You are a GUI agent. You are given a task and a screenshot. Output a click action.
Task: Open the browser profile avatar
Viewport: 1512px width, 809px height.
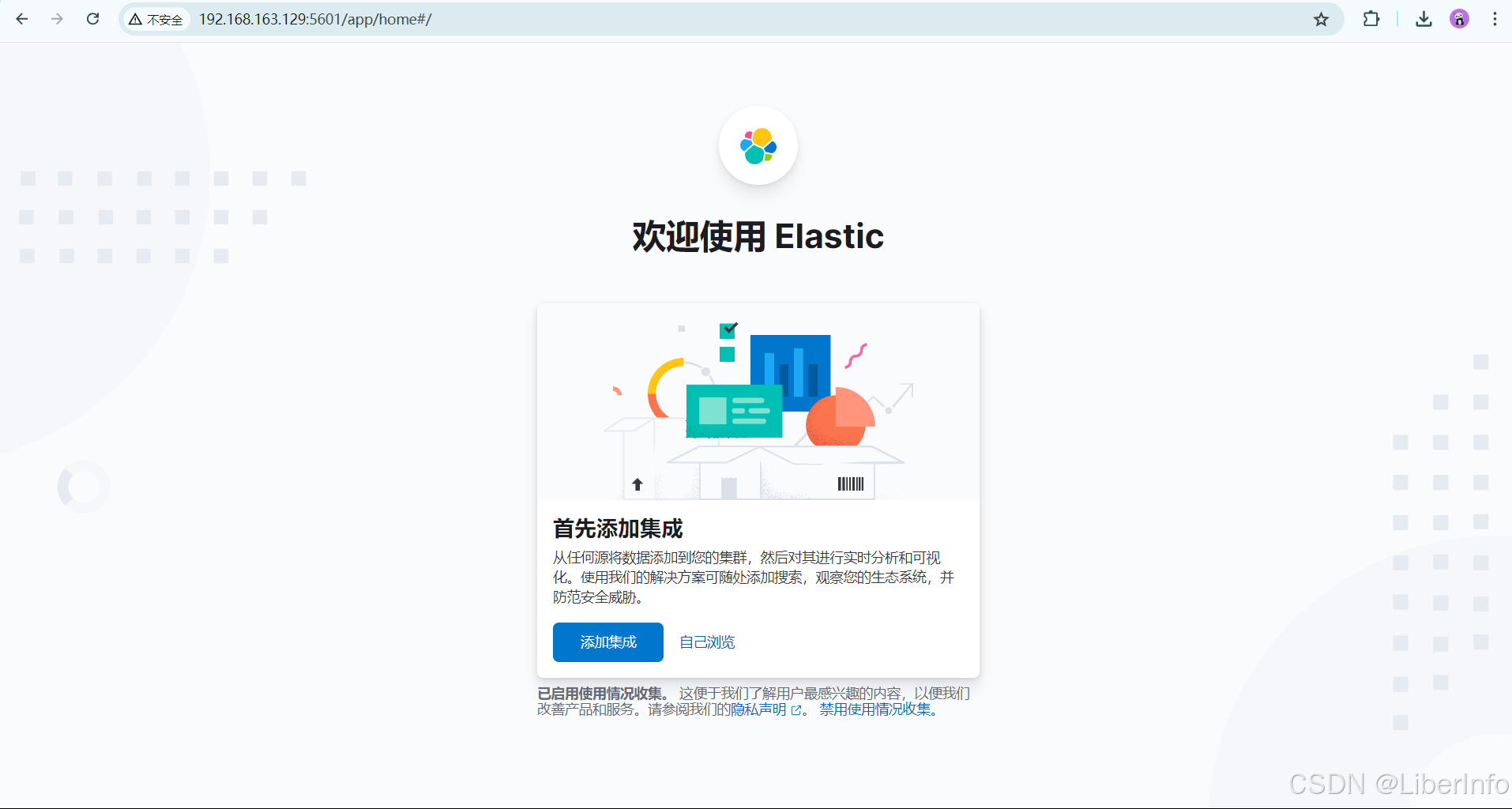click(1459, 19)
